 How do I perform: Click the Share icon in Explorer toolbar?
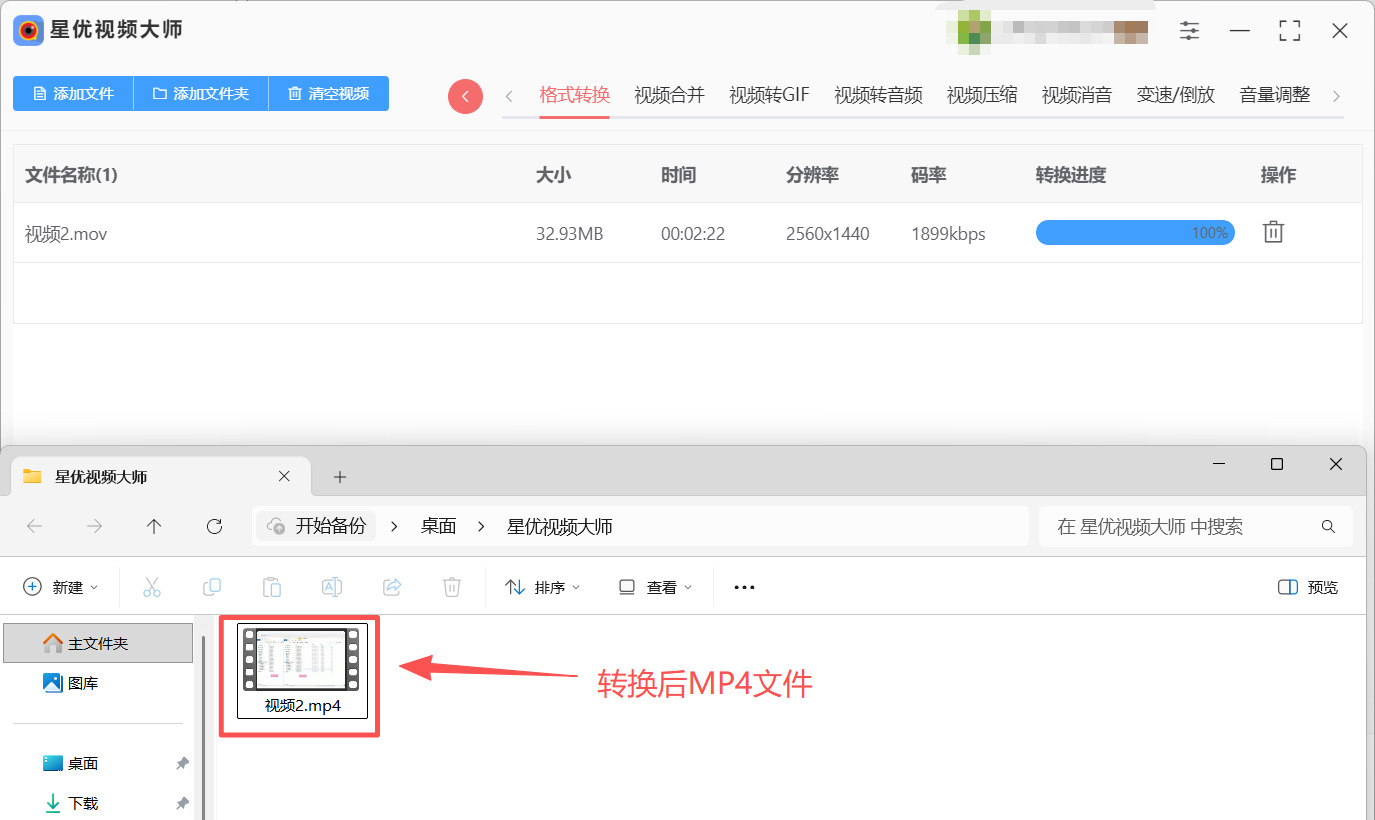click(x=392, y=587)
